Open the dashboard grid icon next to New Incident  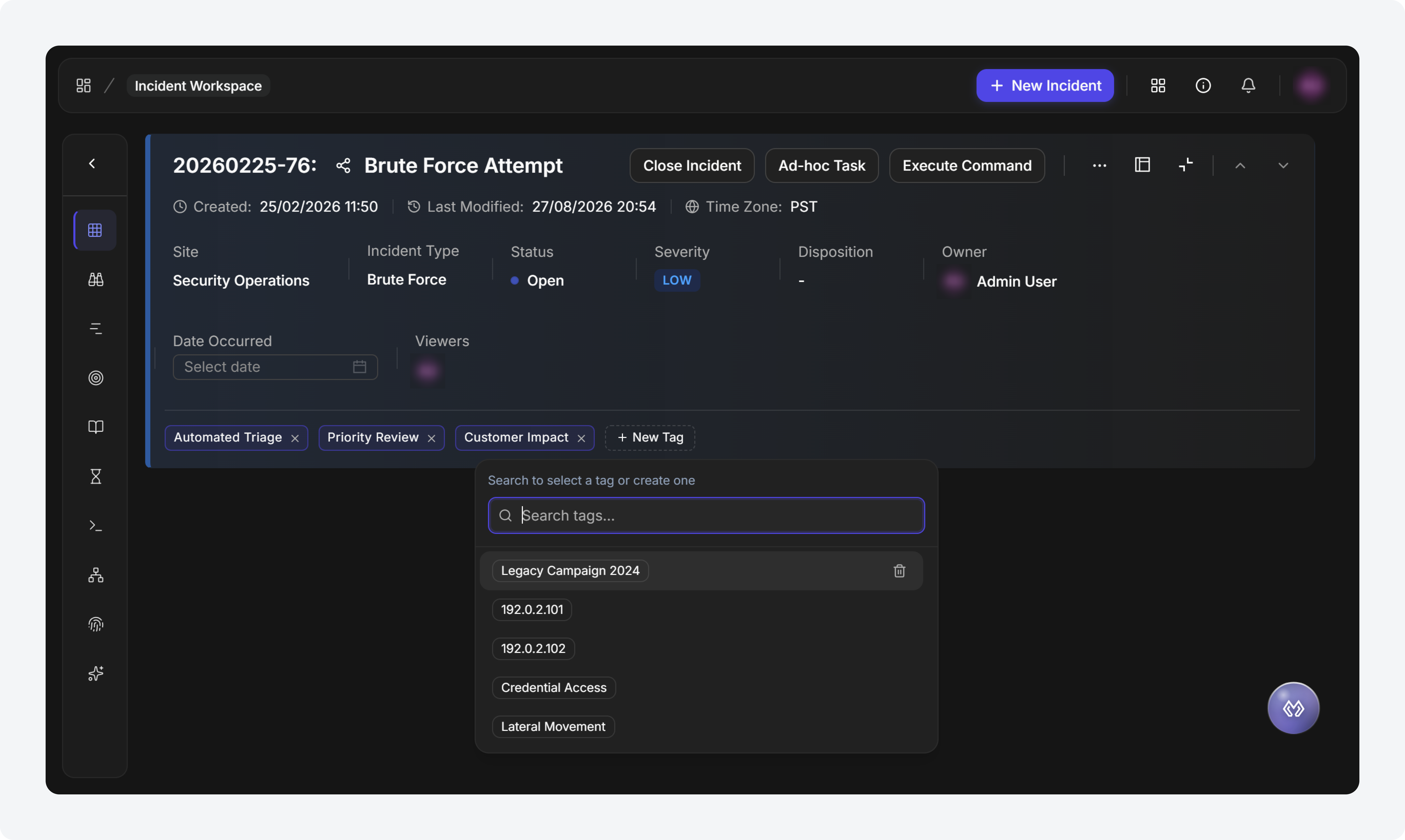[x=1158, y=86]
